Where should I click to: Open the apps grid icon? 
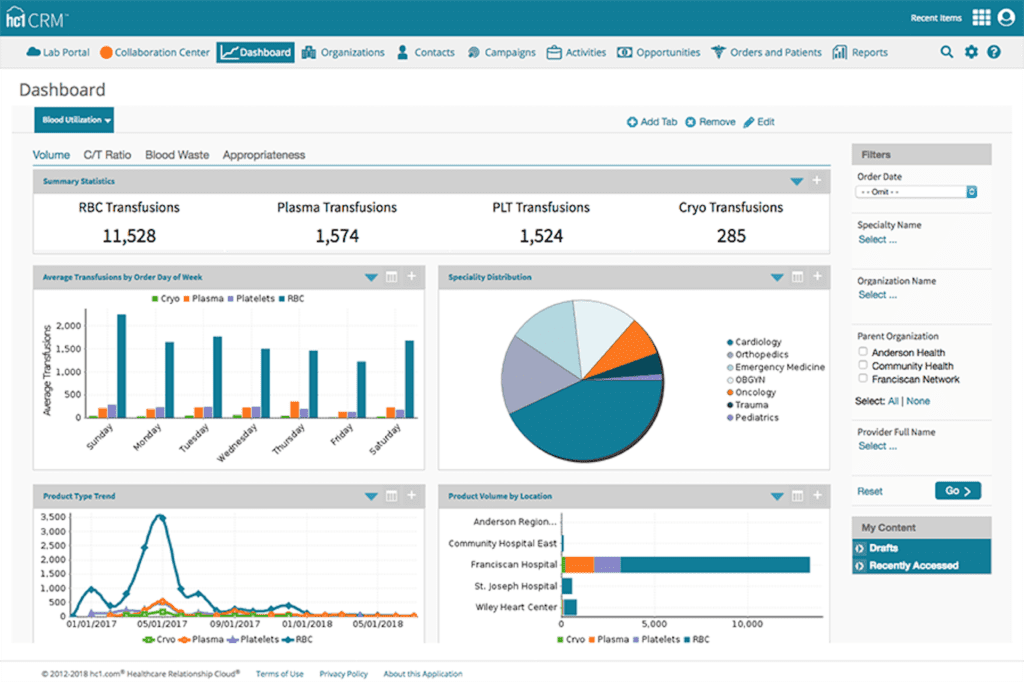[981, 17]
